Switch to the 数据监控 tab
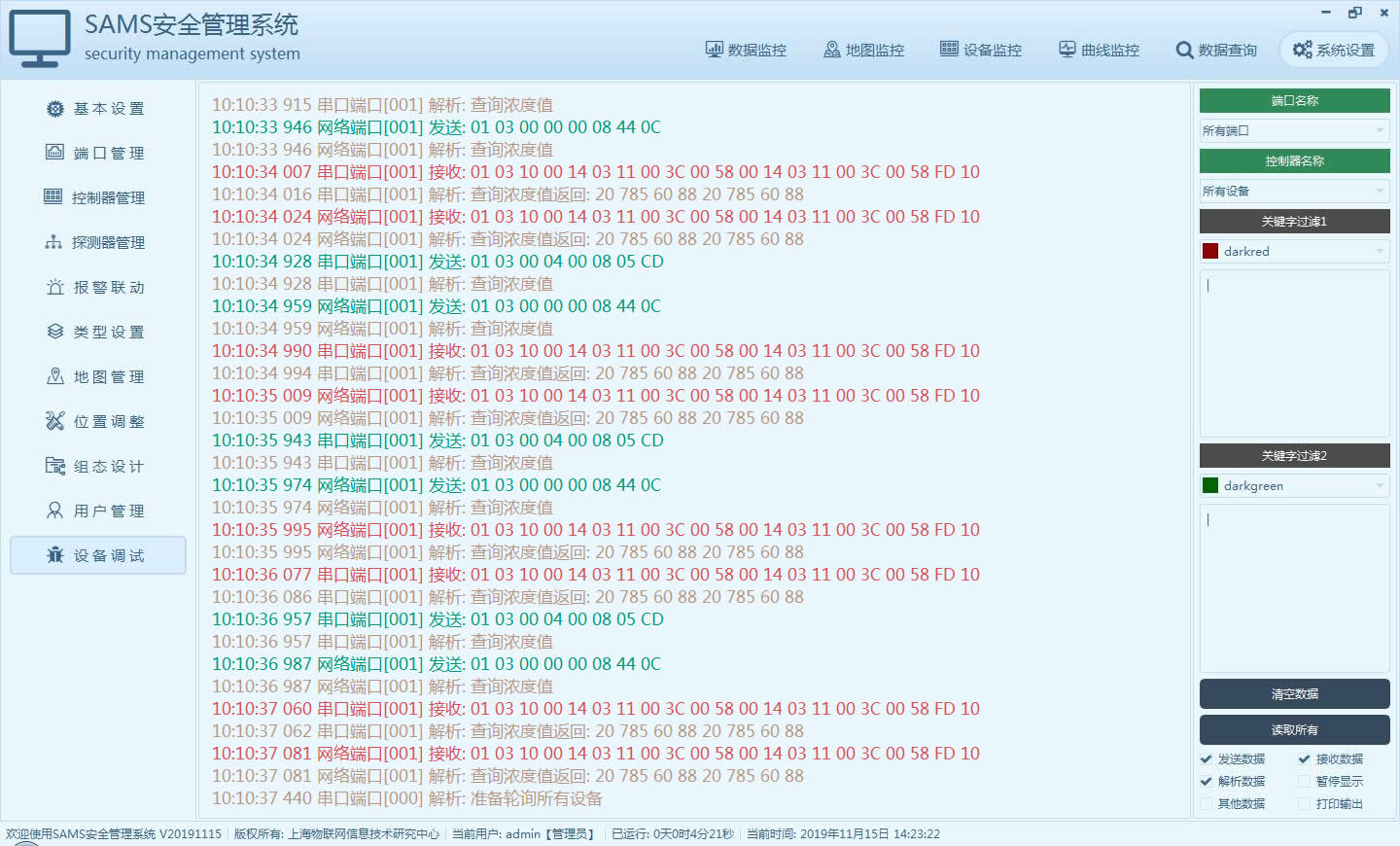 (x=746, y=50)
